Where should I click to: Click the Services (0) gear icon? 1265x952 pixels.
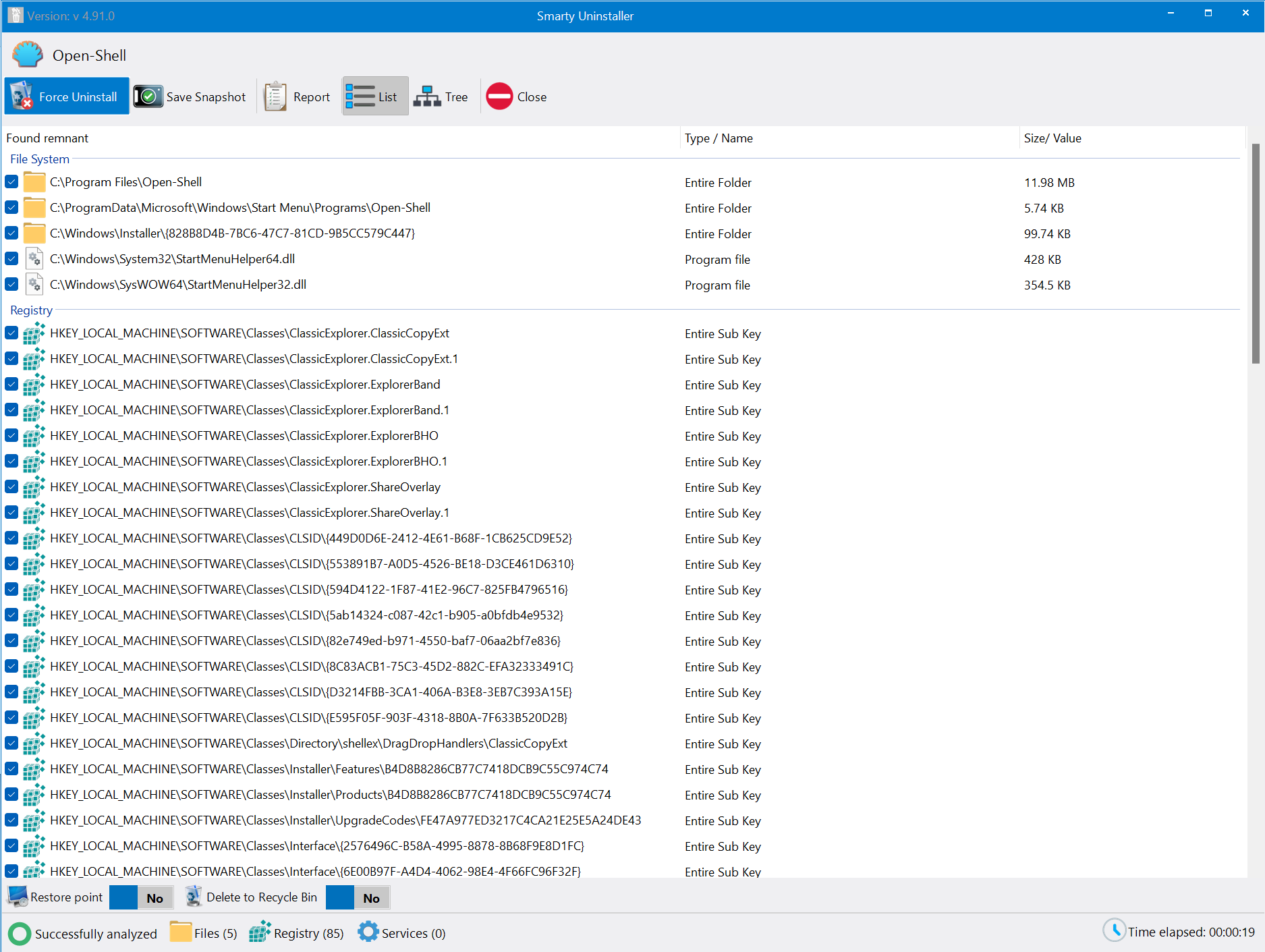point(368,932)
